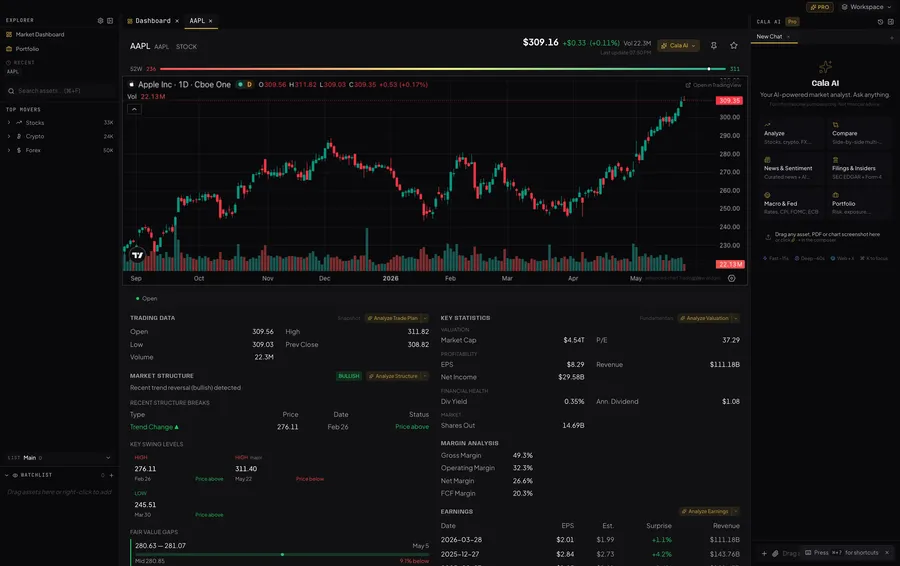Open the Workspace dropdown menu
This screenshot has width=900, height=566.
866,7
